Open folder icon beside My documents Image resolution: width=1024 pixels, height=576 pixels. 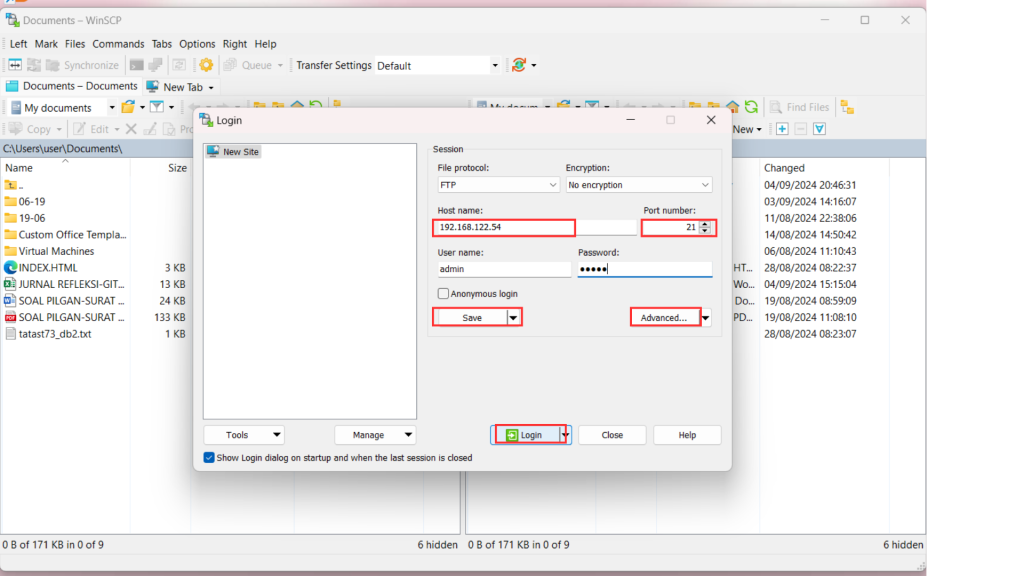pyautogui.click(x=128, y=107)
